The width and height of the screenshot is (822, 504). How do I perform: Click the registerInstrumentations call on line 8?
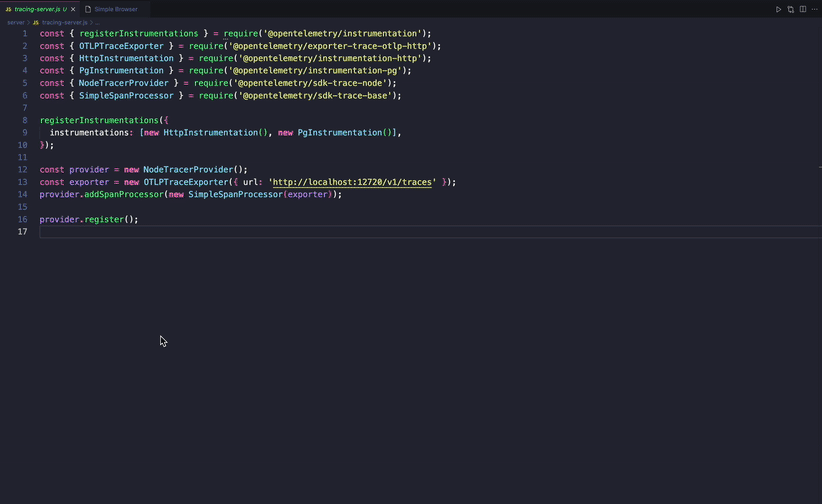pyautogui.click(x=99, y=120)
